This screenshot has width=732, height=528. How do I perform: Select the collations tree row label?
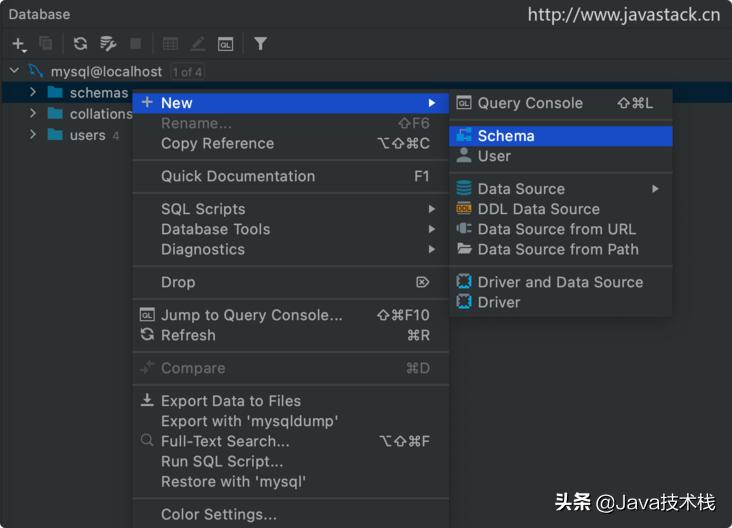coord(101,113)
